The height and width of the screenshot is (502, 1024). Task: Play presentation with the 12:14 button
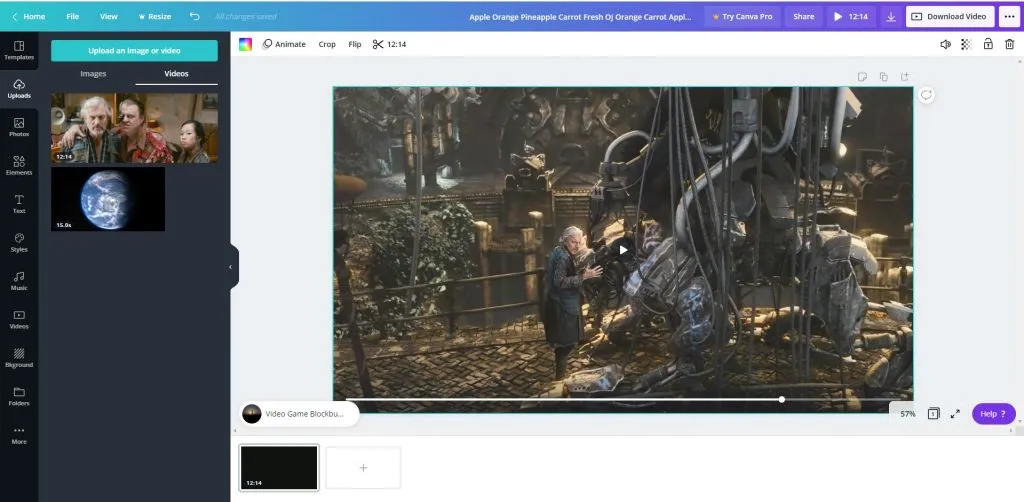click(851, 16)
